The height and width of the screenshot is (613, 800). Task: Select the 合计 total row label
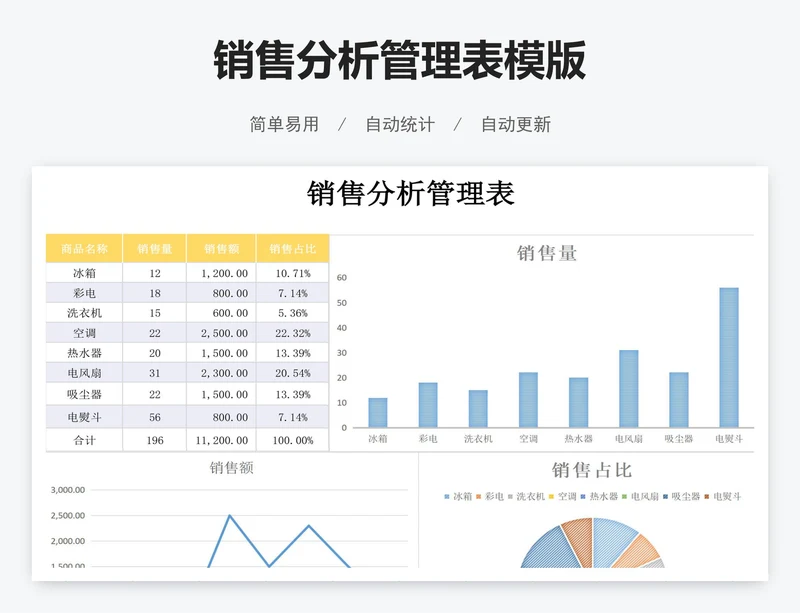pyautogui.click(x=84, y=440)
